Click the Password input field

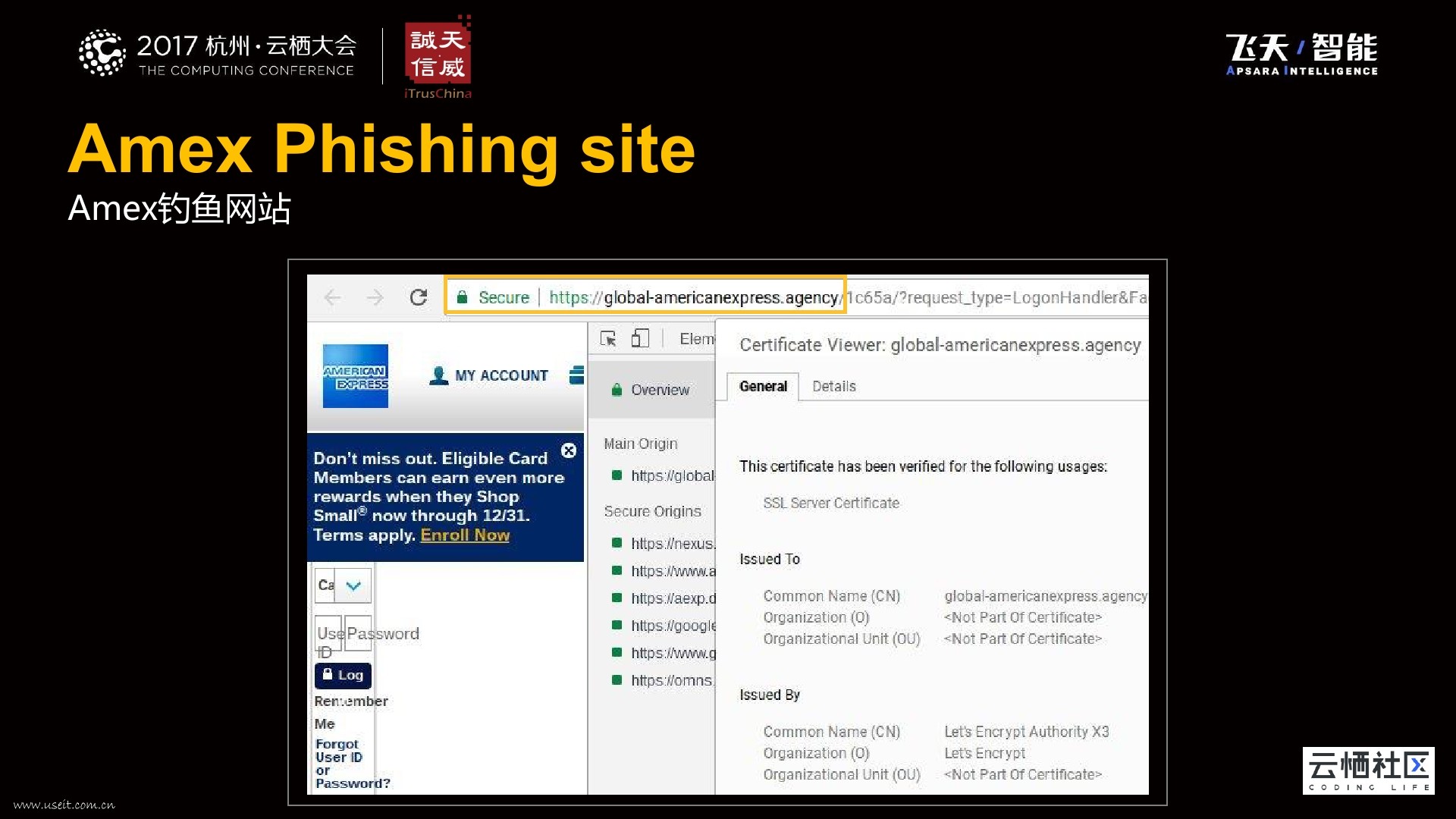[x=358, y=633]
